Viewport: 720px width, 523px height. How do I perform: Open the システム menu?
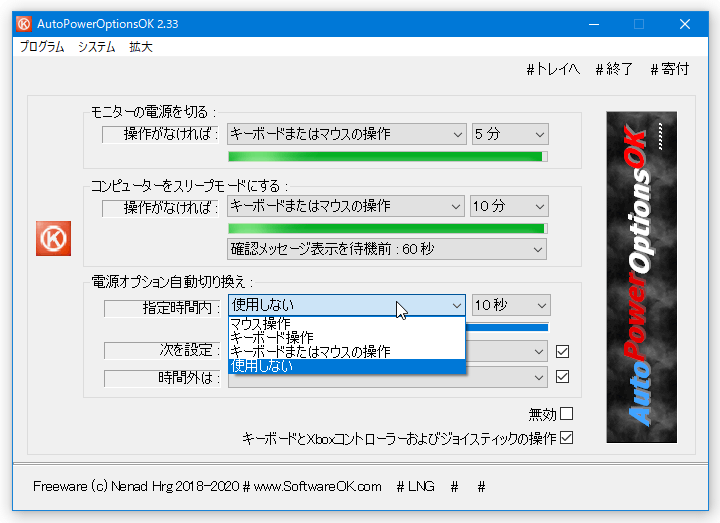[96, 47]
